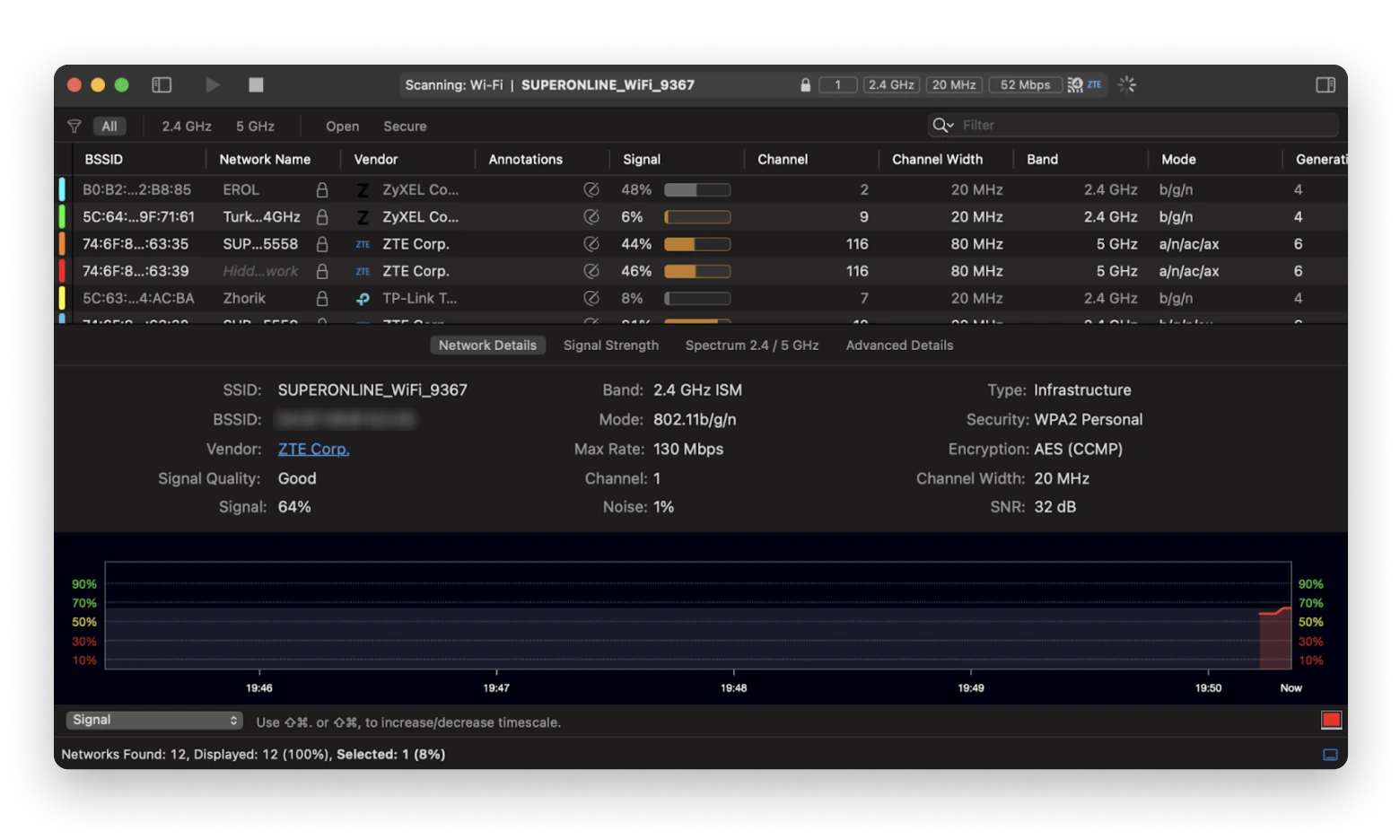Click the lock icon in Zhorik row
The width and height of the screenshot is (1400, 840).
tap(322, 297)
